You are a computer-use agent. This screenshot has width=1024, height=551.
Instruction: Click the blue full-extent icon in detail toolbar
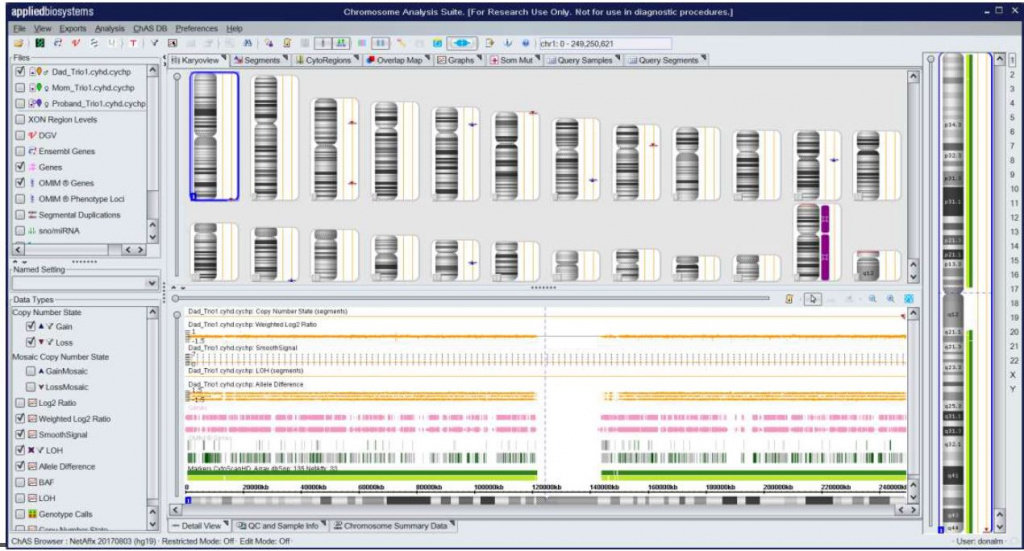tap(908, 298)
